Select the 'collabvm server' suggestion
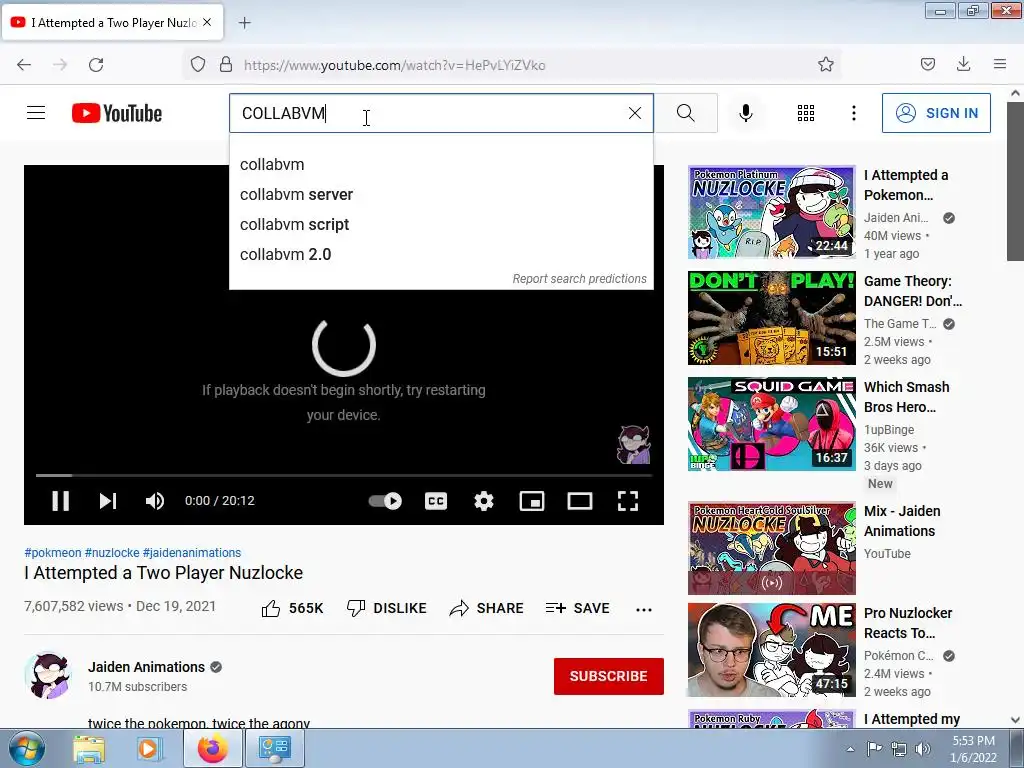The height and width of the screenshot is (768, 1024). point(441,195)
